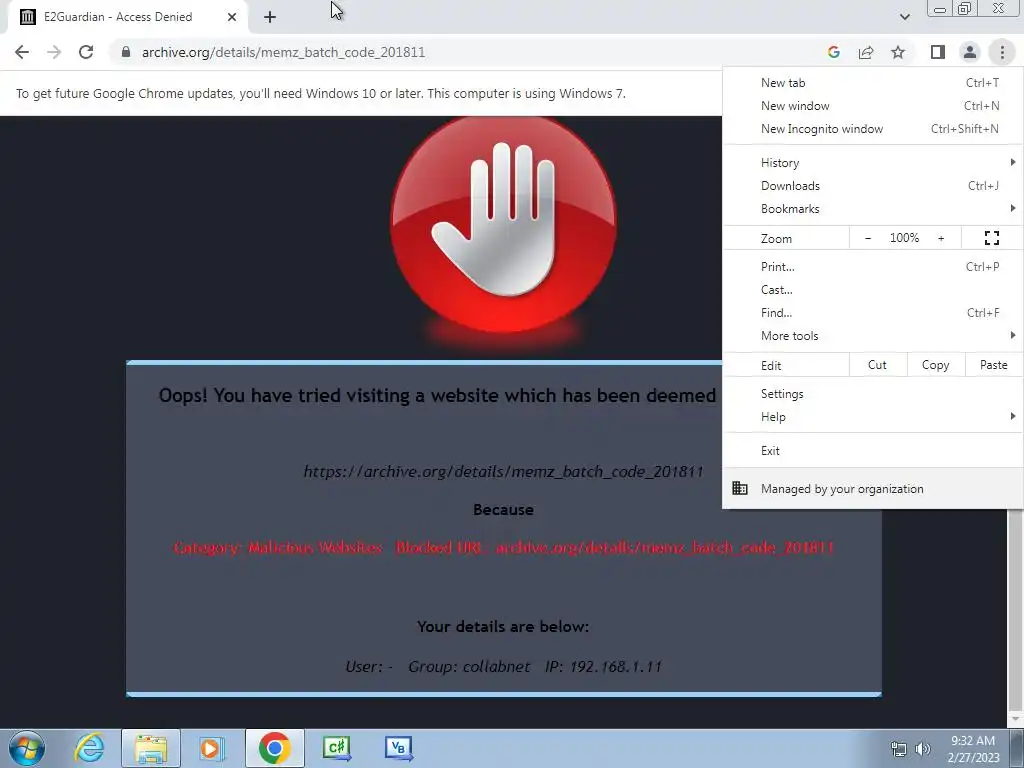Expand the More tools submenu
Viewport: 1024px width, 768px height.
coord(872,336)
